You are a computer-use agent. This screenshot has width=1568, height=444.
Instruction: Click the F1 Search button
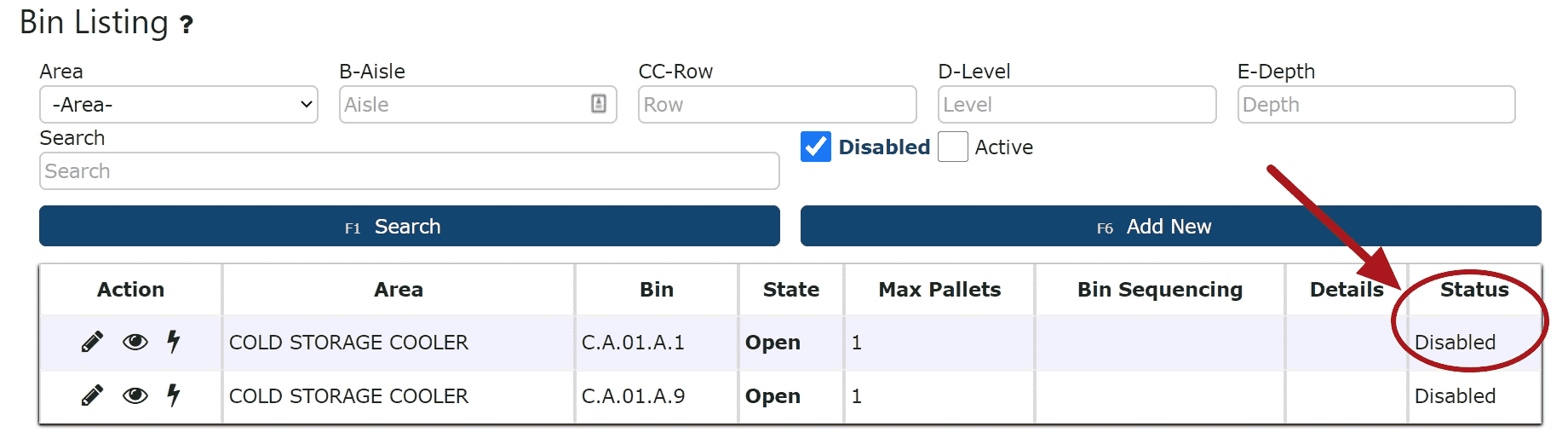pos(410,226)
